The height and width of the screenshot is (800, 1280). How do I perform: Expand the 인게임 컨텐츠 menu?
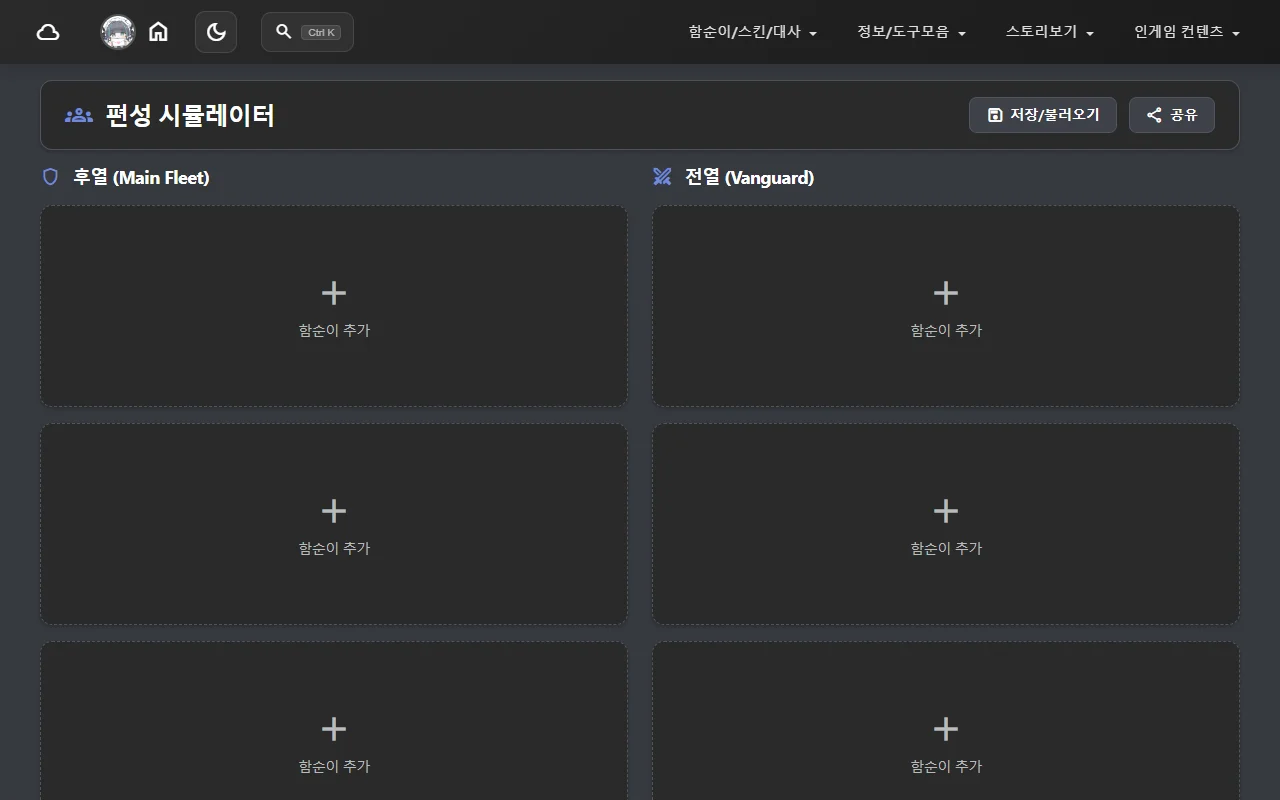pyautogui.click(x=1187, y=32)
